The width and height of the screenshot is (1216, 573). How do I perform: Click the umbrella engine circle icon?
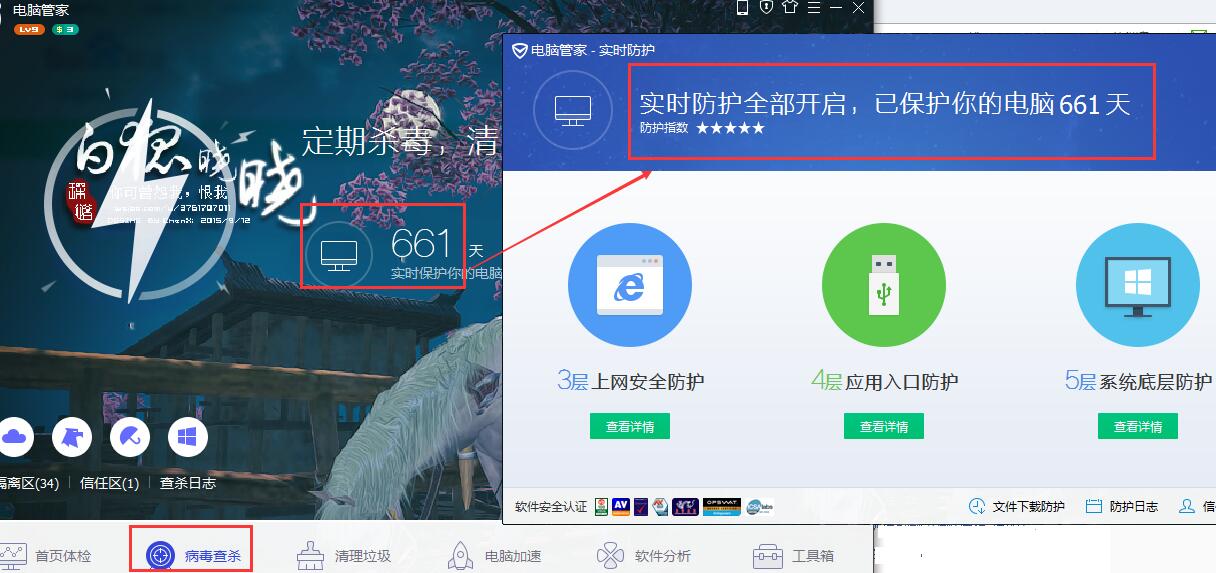130,436
